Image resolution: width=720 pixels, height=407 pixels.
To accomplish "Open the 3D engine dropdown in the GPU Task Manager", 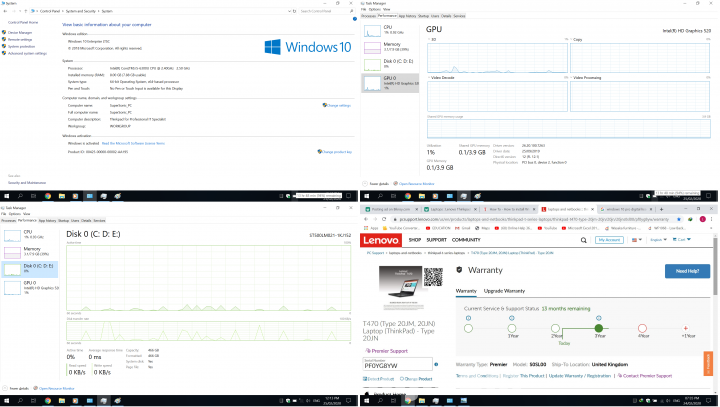I will point(434,40).
